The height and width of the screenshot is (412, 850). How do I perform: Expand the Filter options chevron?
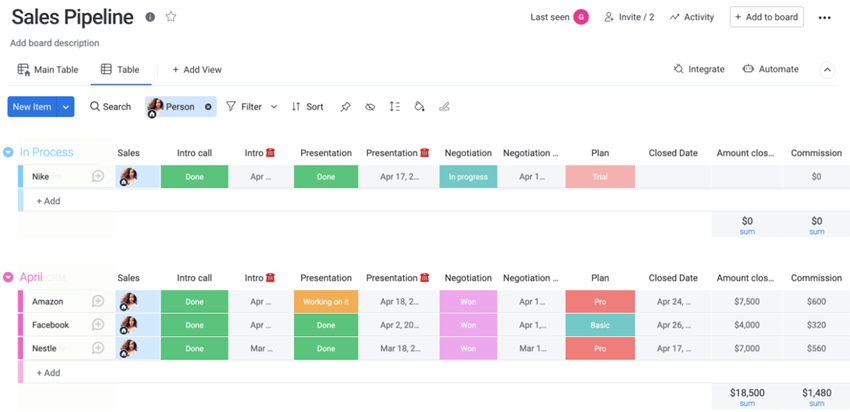pyautogui.click(x=273, y=107)
